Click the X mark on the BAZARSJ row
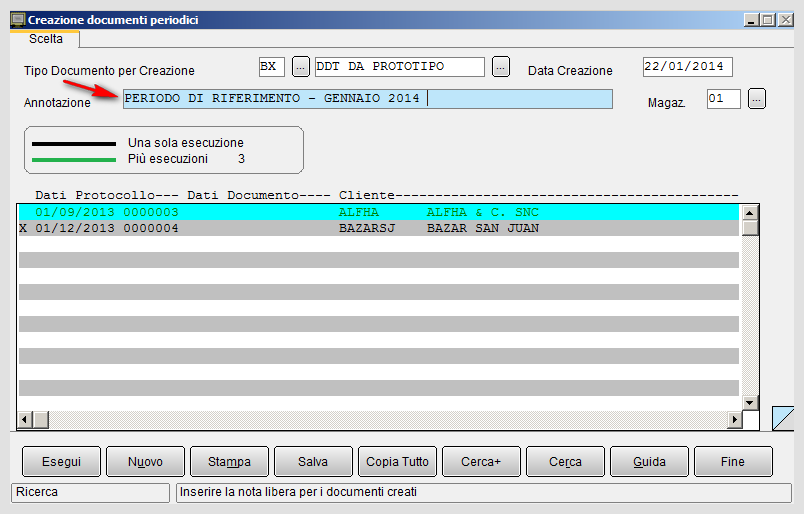The height and width of the screenshot is (514, 804). point(23,228)
